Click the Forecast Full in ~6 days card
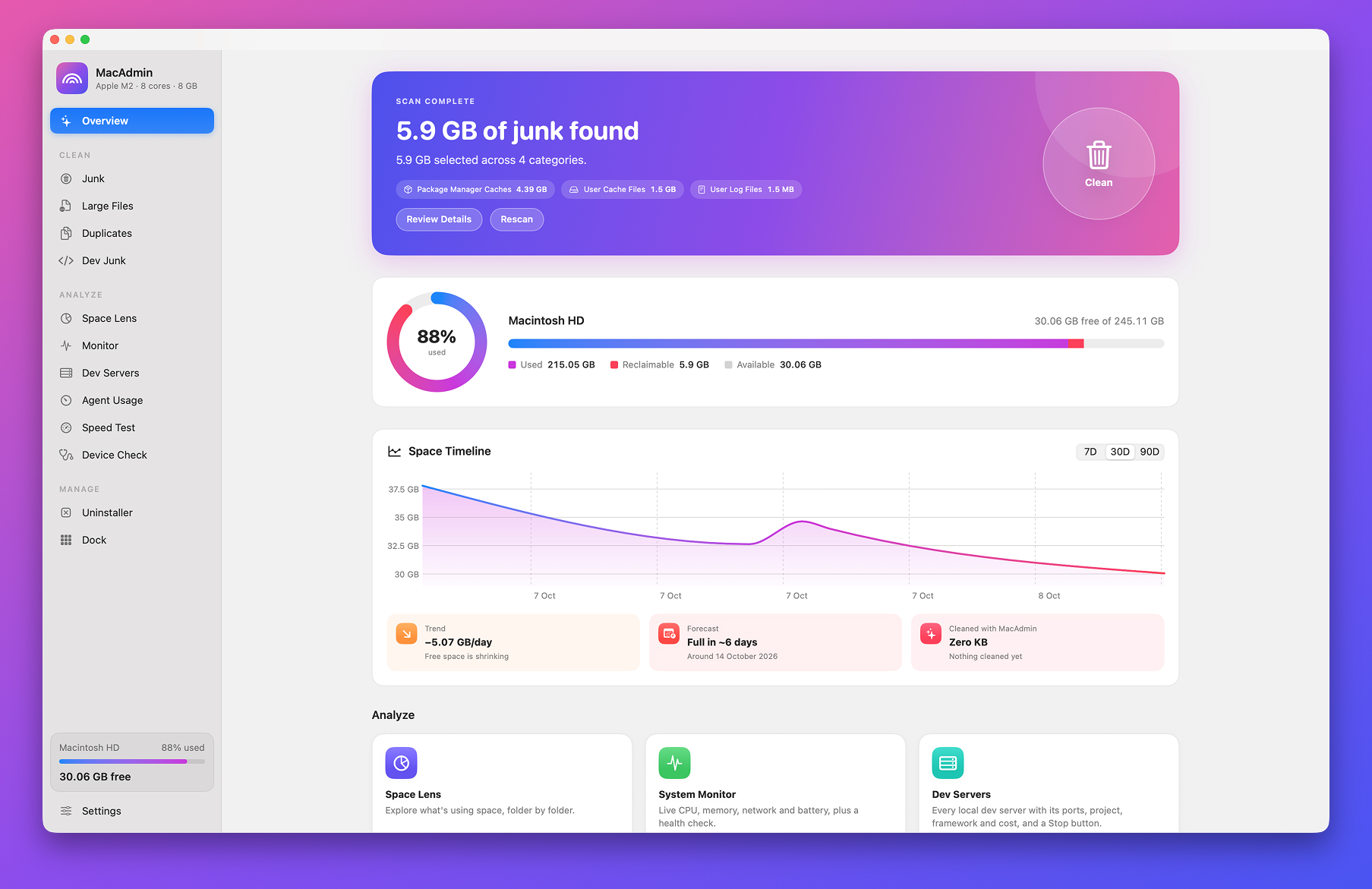The image size is (1372, 889). (x=775, y=642)
